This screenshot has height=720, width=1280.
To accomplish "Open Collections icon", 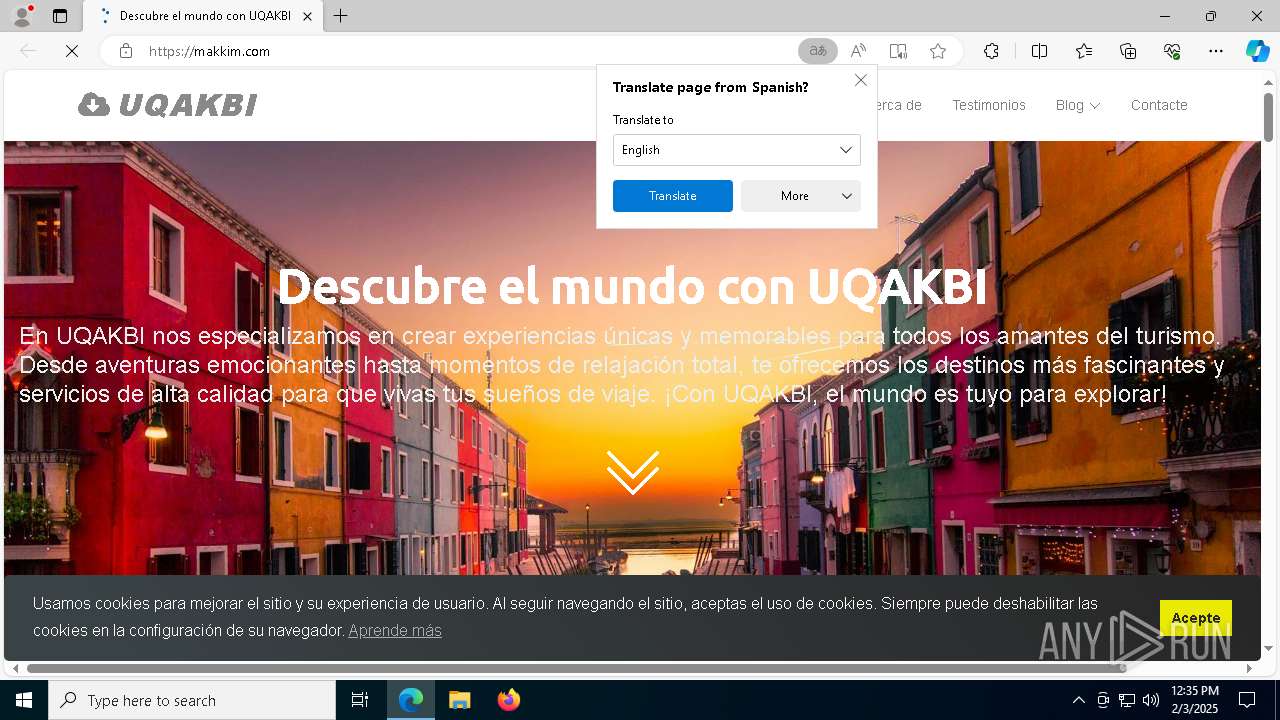I will coord(1128,51).
